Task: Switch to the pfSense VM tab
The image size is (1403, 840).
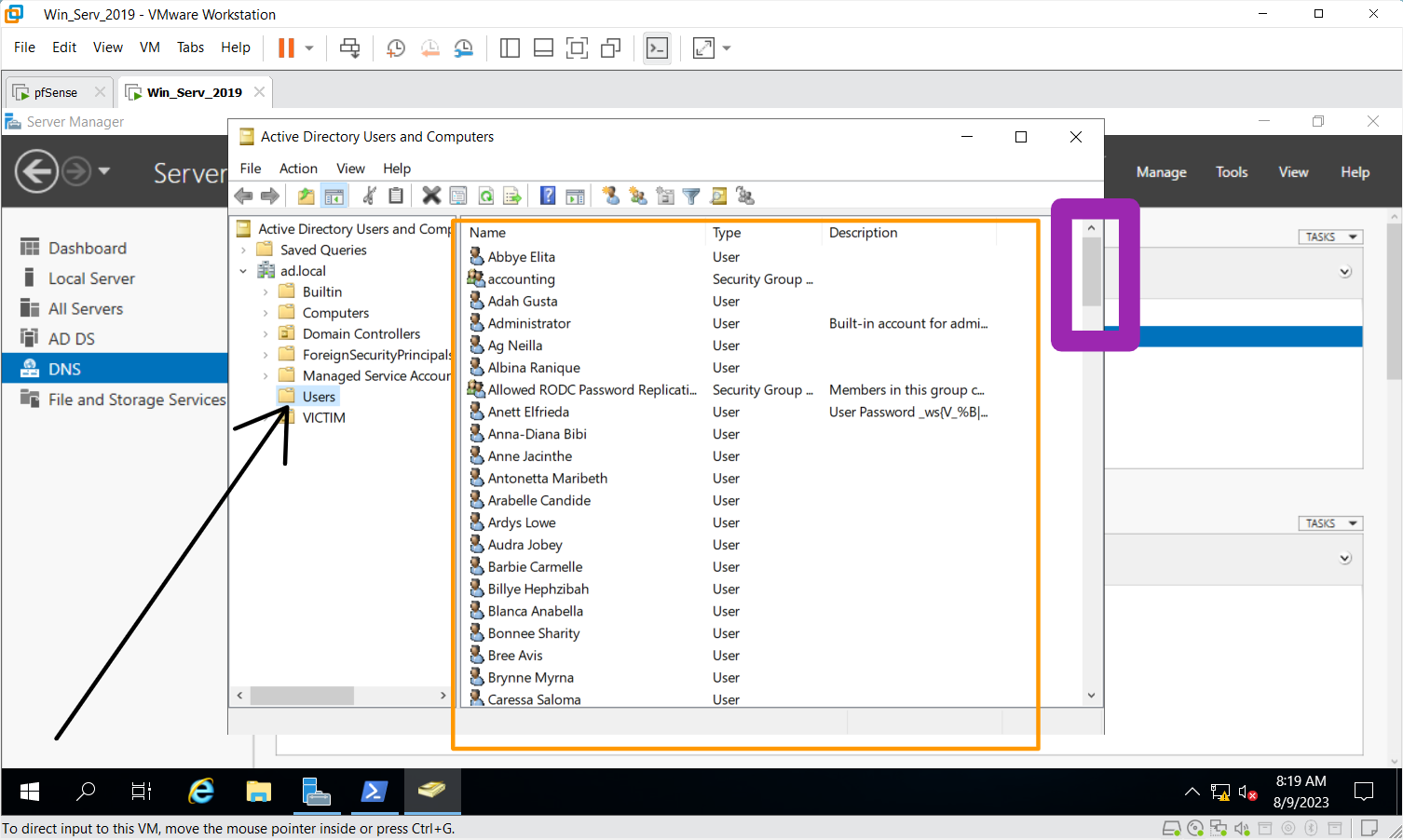Action: (x=55, y=92)
